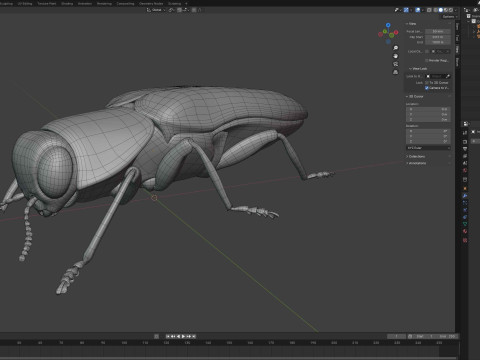Select rendered viewport shading
Screen dimensions: 480x360
tap(451, 10)
